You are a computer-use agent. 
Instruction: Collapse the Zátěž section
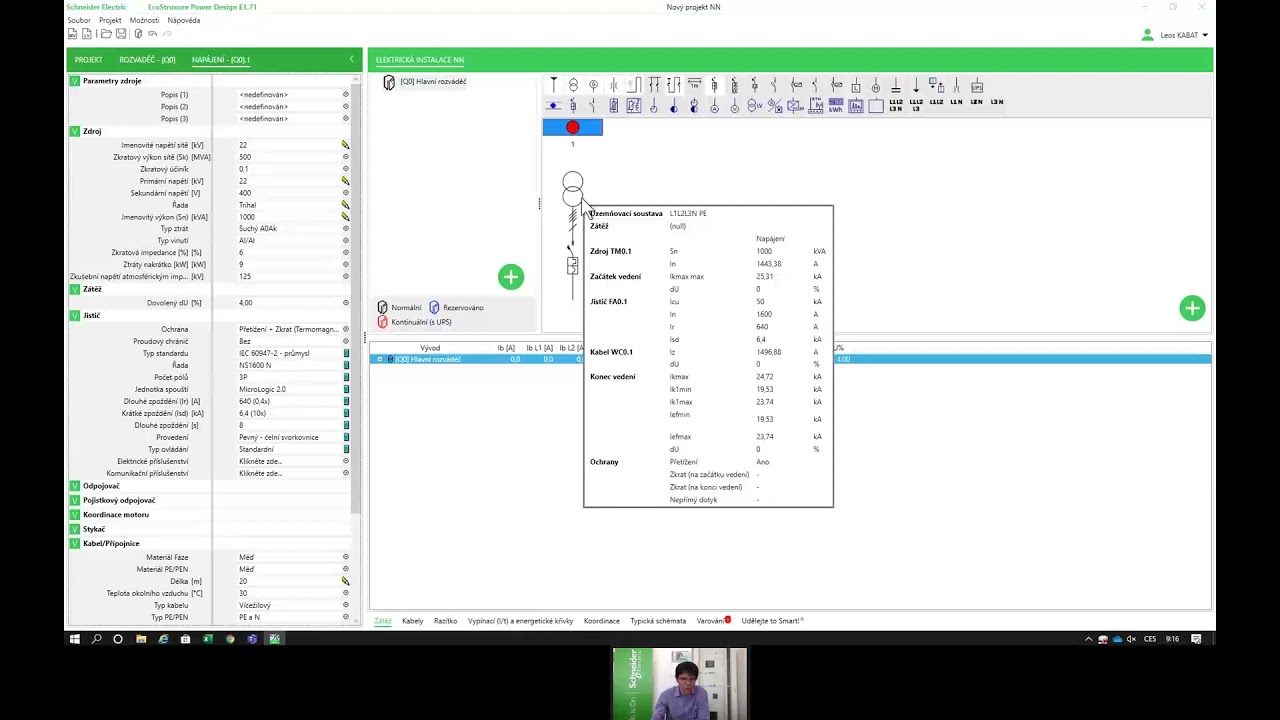[x=74, y=289]
